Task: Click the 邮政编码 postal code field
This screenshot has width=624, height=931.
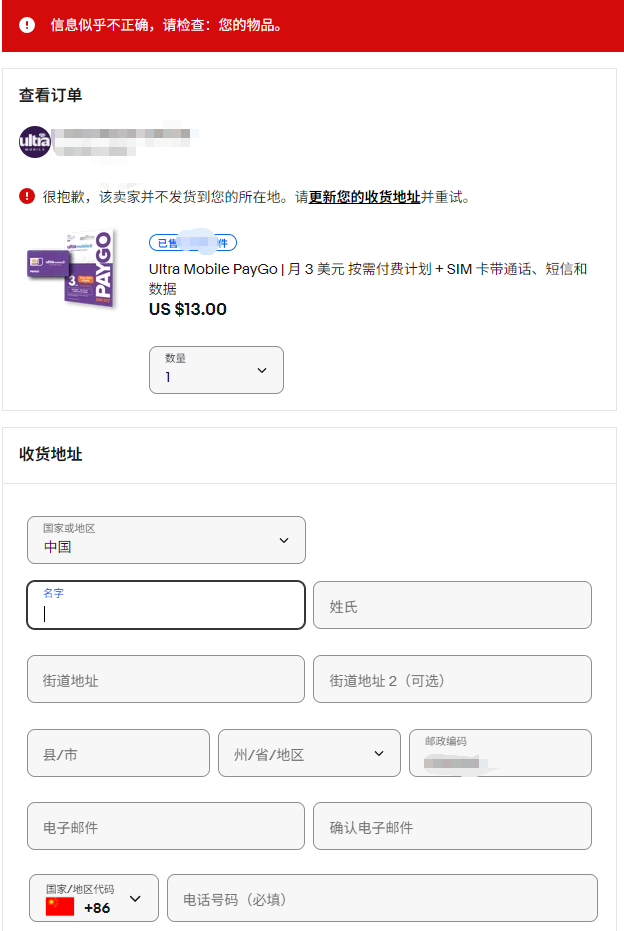Action: [x=500, y=752]
